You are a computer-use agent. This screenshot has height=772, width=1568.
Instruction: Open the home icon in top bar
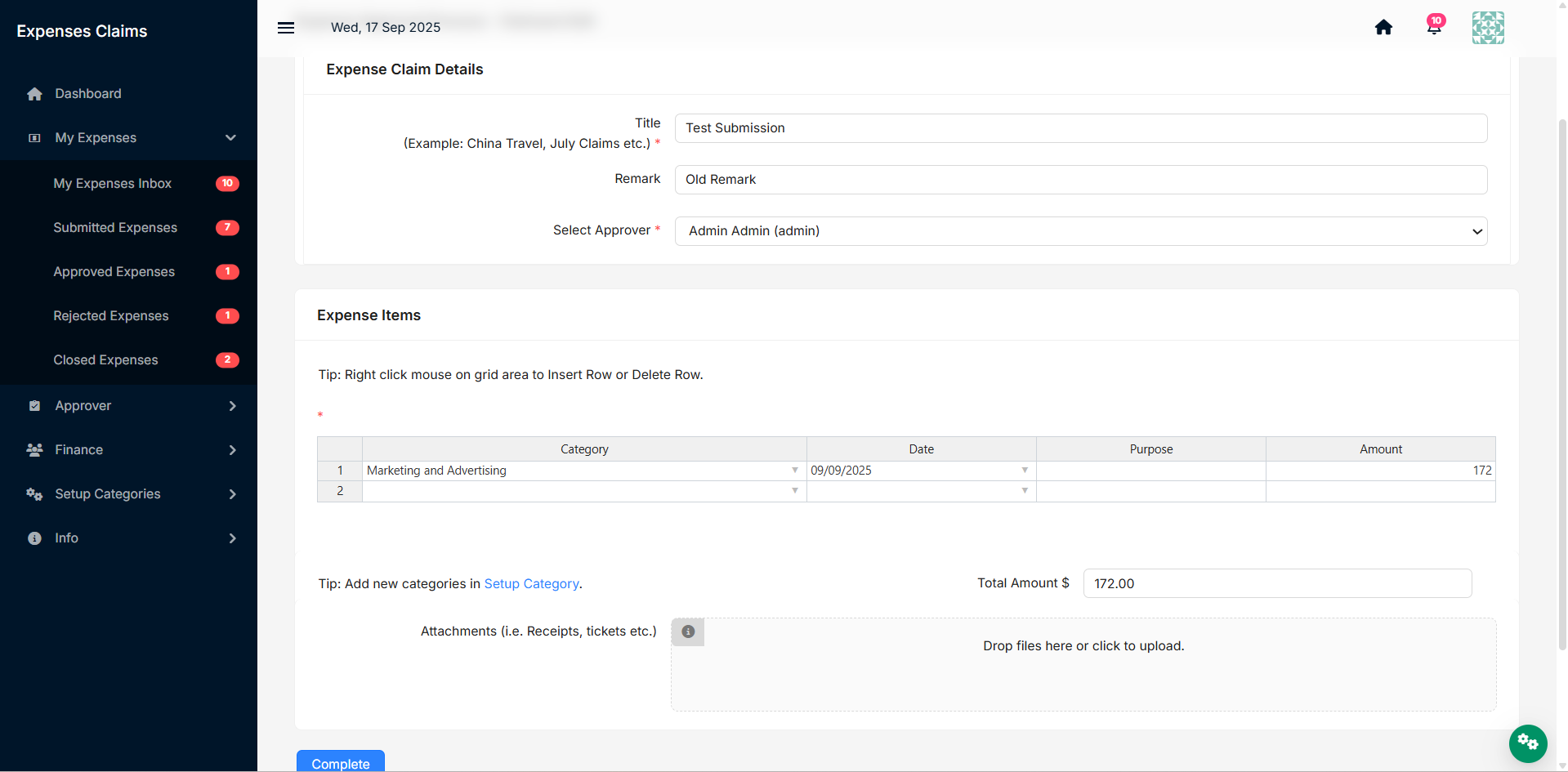coord(1383,28)
